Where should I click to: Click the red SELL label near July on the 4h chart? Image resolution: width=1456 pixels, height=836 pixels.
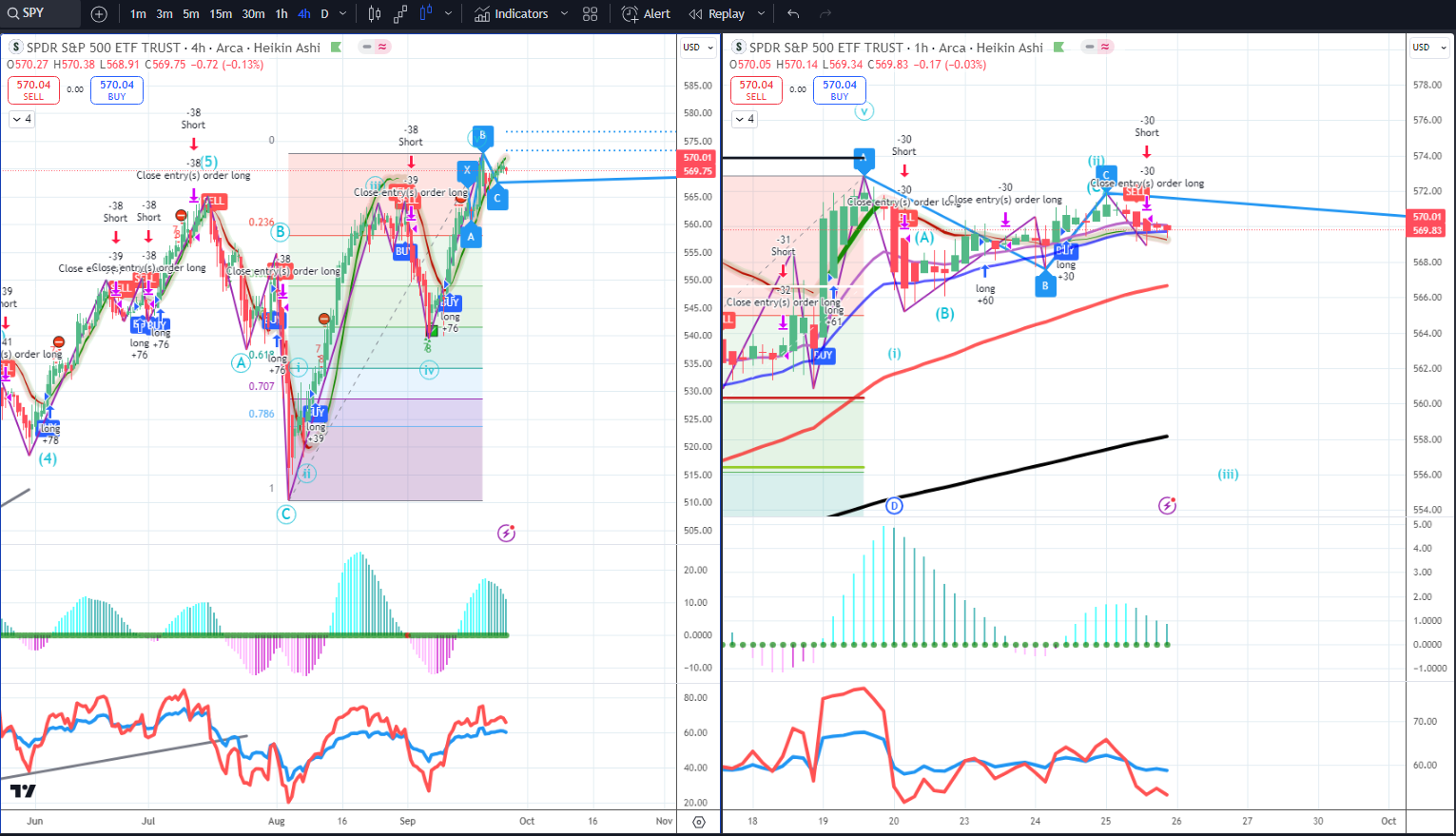click(x=214, y=201)
